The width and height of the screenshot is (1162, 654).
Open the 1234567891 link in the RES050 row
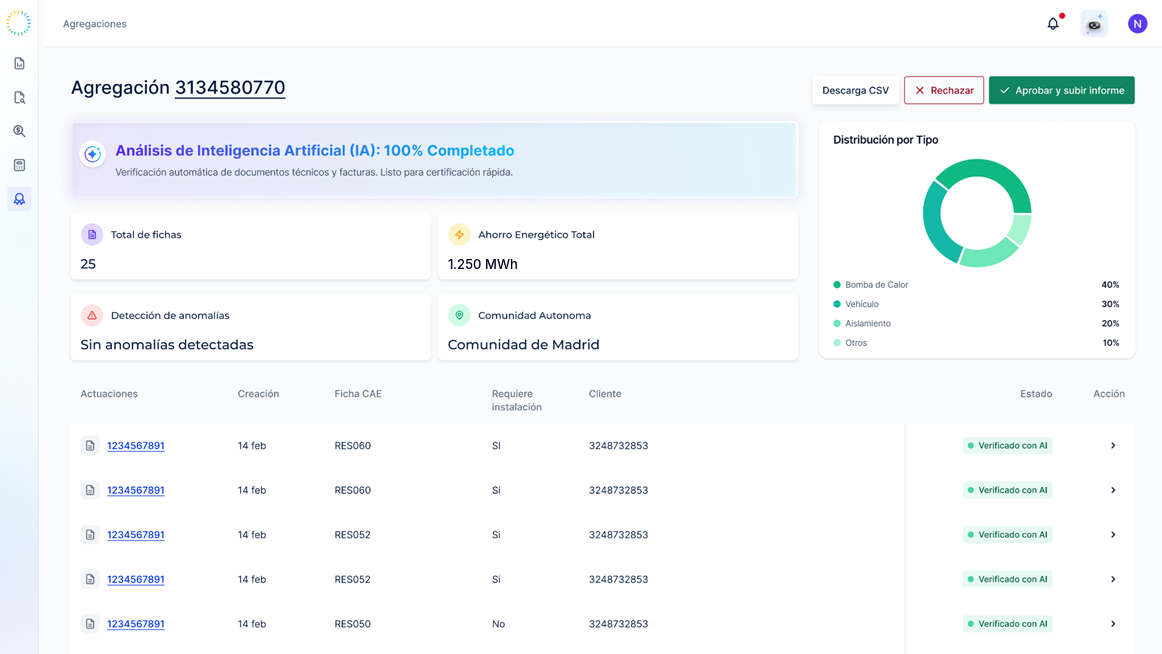pos(136,624)
